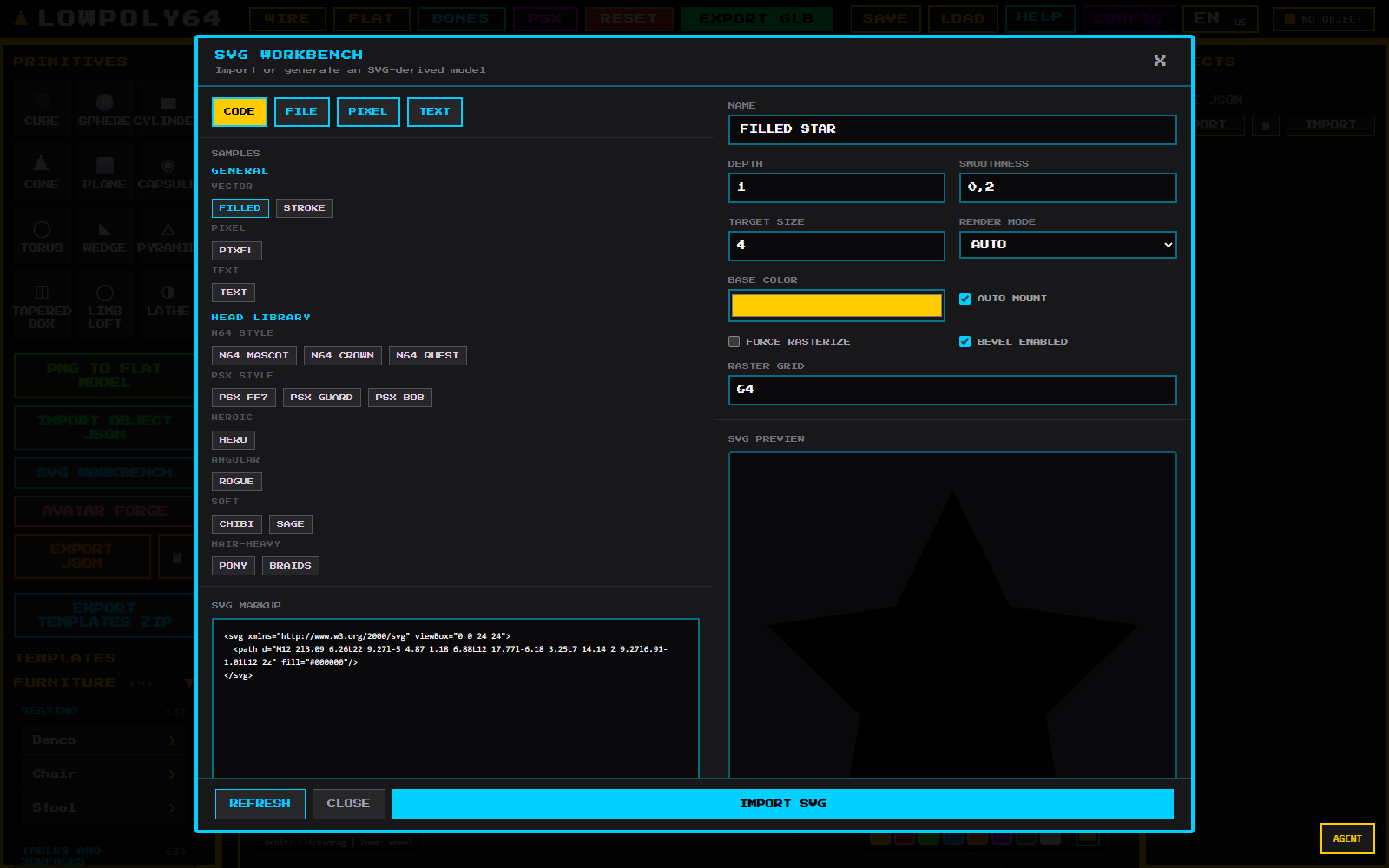
Task: Open the Banco seating template
Action: pyautogui.click(x=104, y=740)
